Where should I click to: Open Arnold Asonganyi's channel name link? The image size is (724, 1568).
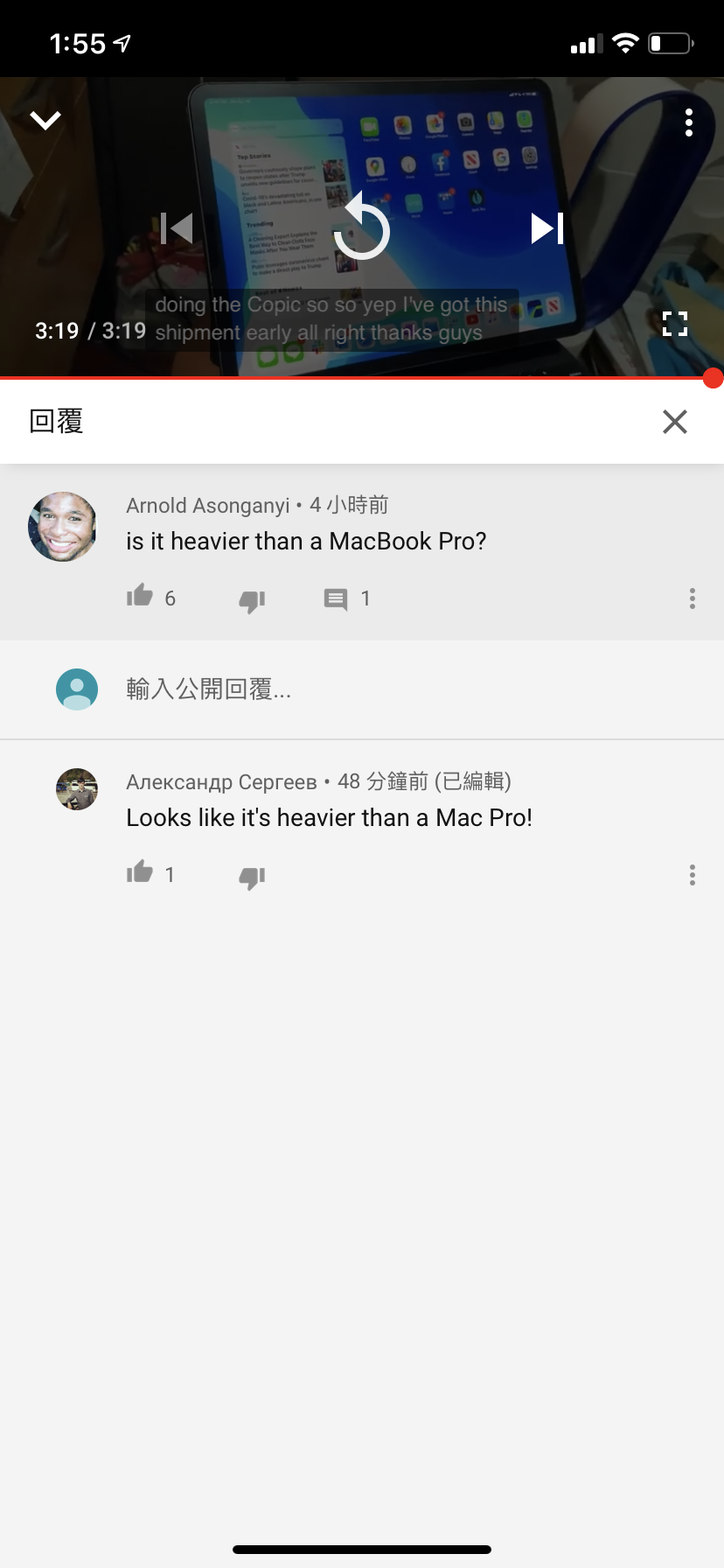(208, 506)
